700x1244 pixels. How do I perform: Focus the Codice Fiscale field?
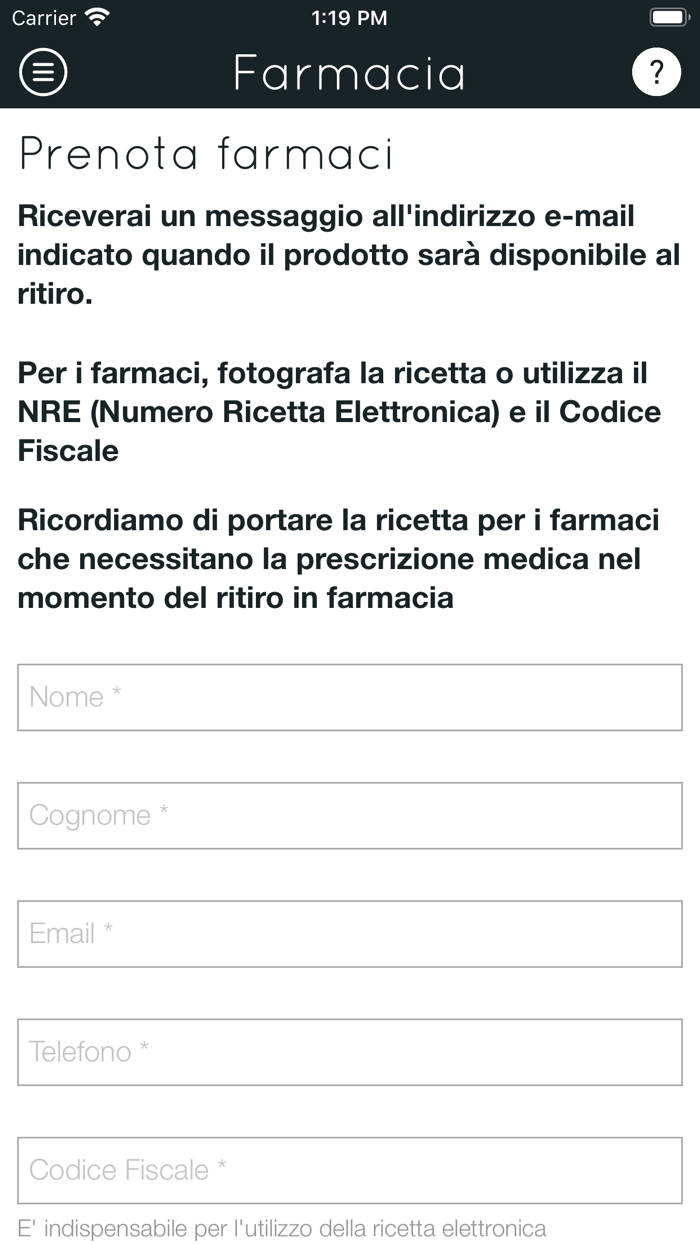349,1169
